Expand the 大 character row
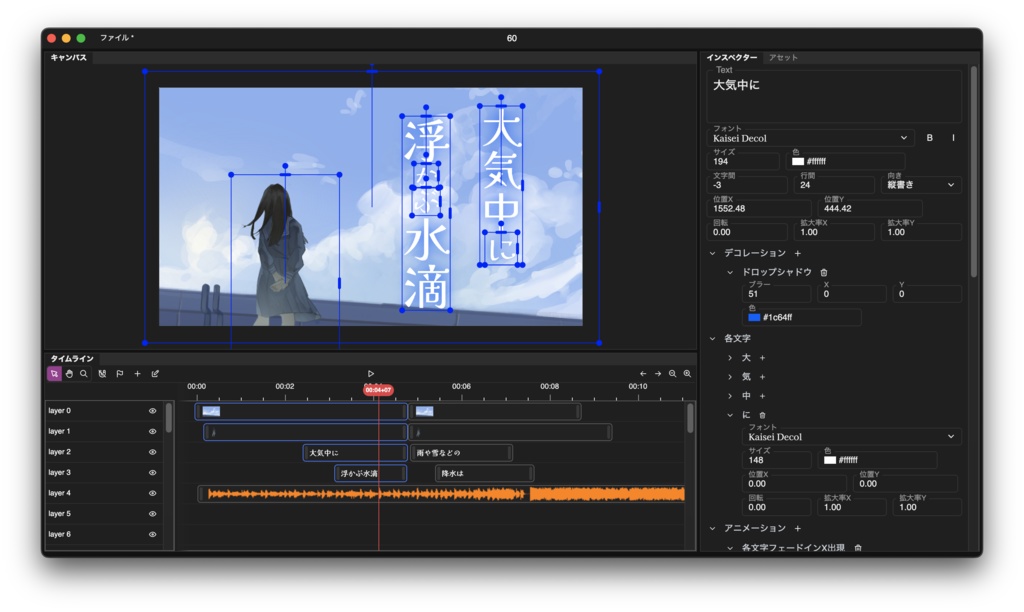The height and width of the screenshot is (612, 1024). [x=730, y=358]
